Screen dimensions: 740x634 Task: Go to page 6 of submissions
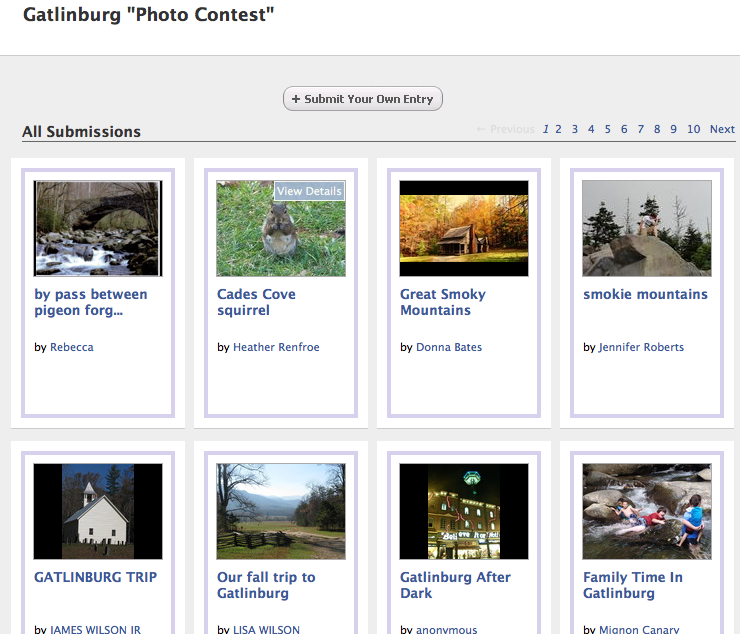click(624, 129)
